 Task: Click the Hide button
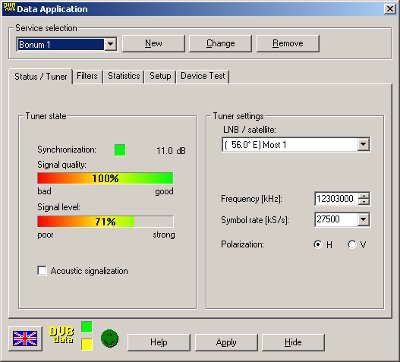click(x=293, y=342)
